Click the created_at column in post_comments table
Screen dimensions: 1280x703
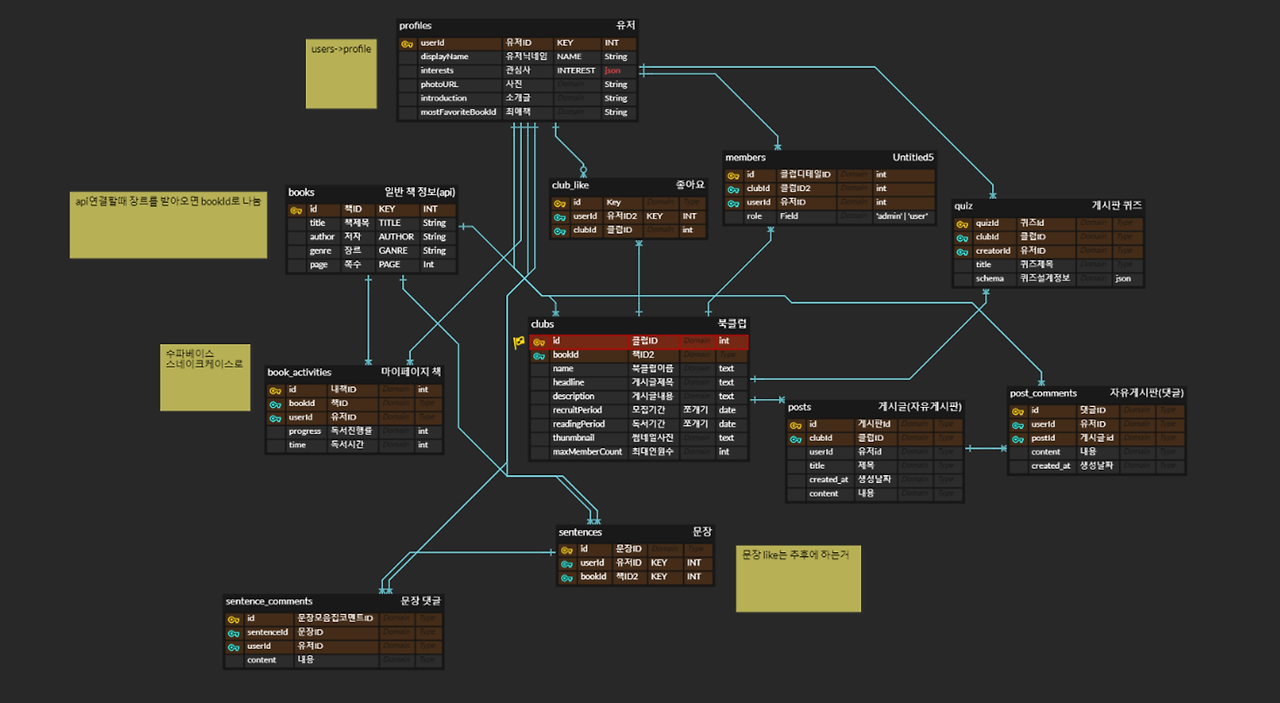tap(1052, 466)
